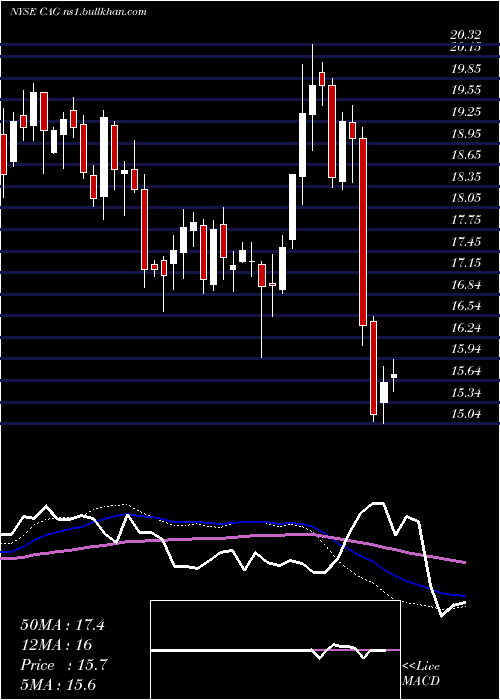500x700 pixels.
Task: Click the 19.25 price axis label
Action: click(466, 112)
